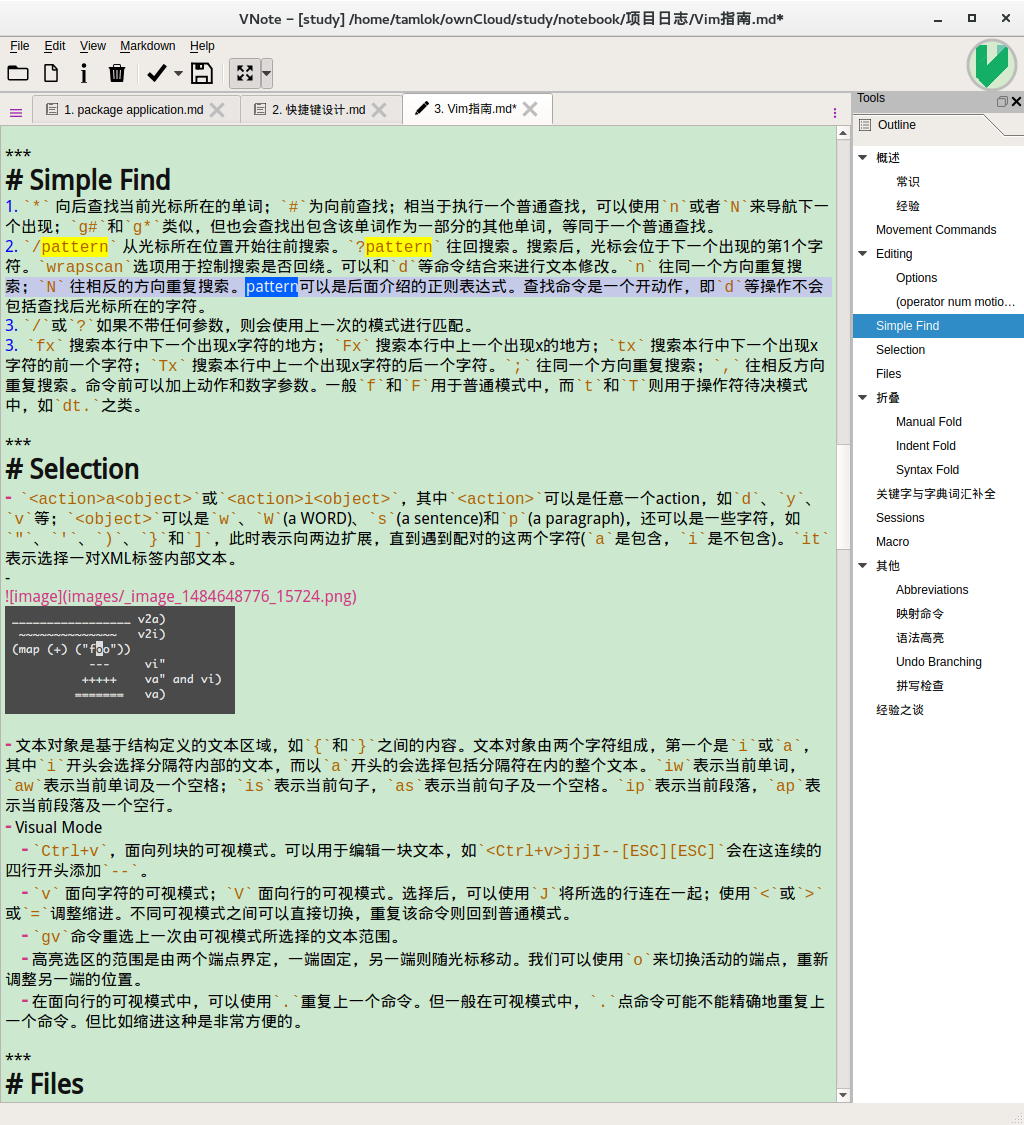Toggle expanded edit mode with the arrows icon
The image size is (1024, 1125).
coord(245,73)
